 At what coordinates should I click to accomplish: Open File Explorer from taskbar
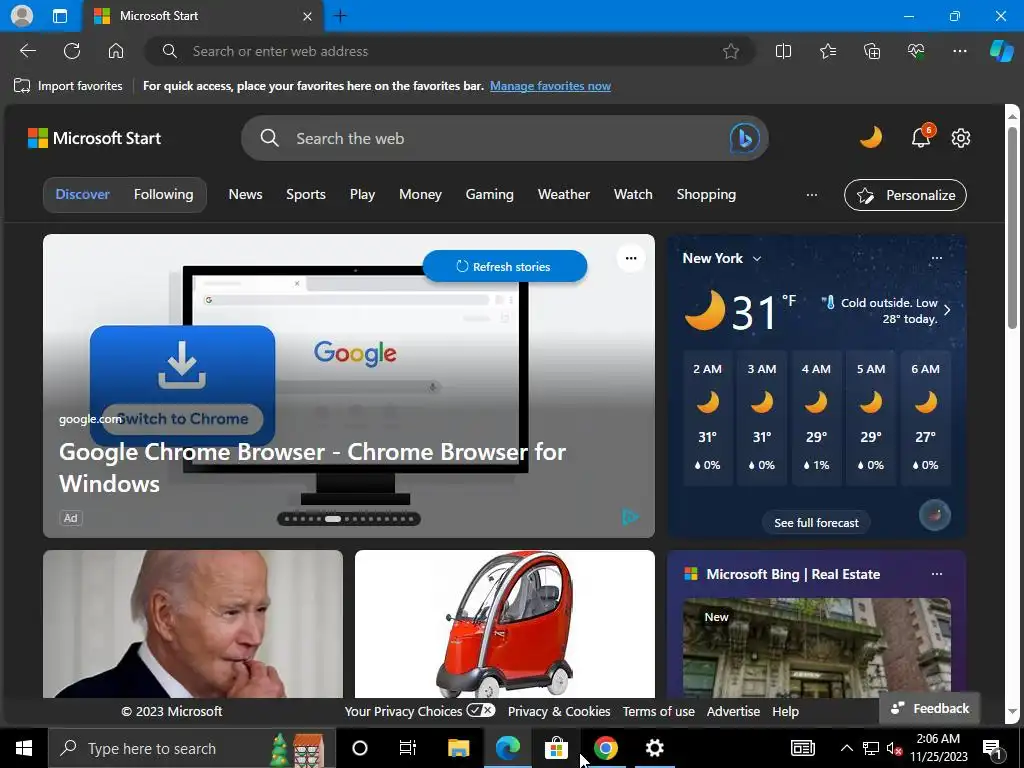(458, 748)
